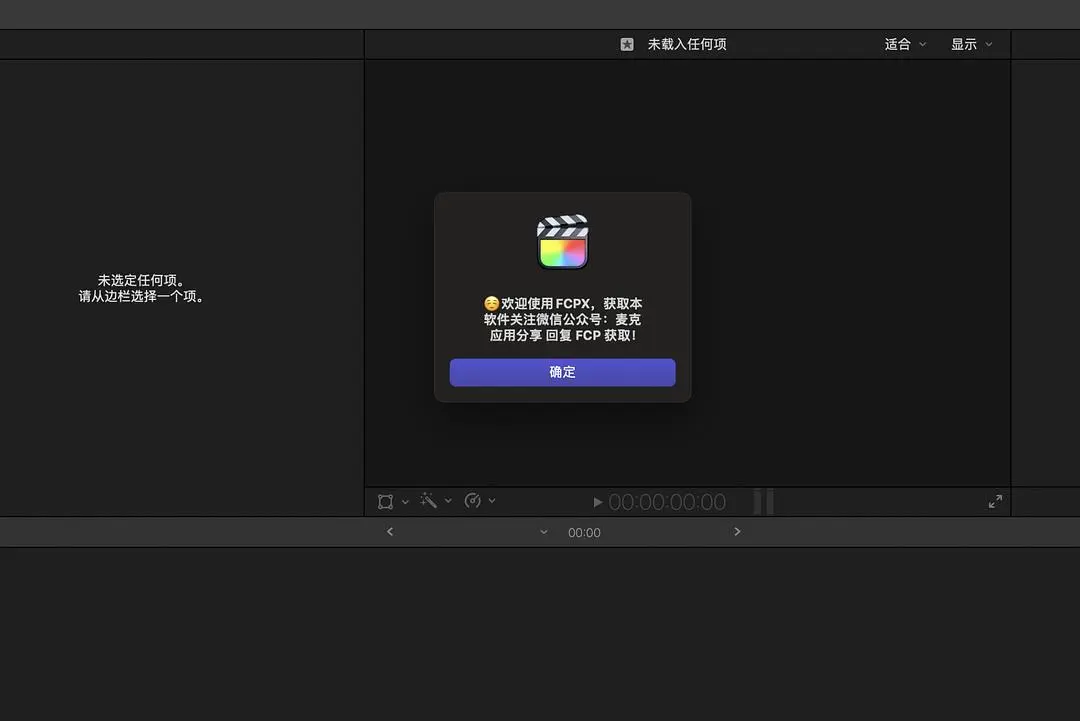Screen dimensions: 1080x721
Task: Click the 确定 button to dismiss the dialog
Action: pos(562,372)
